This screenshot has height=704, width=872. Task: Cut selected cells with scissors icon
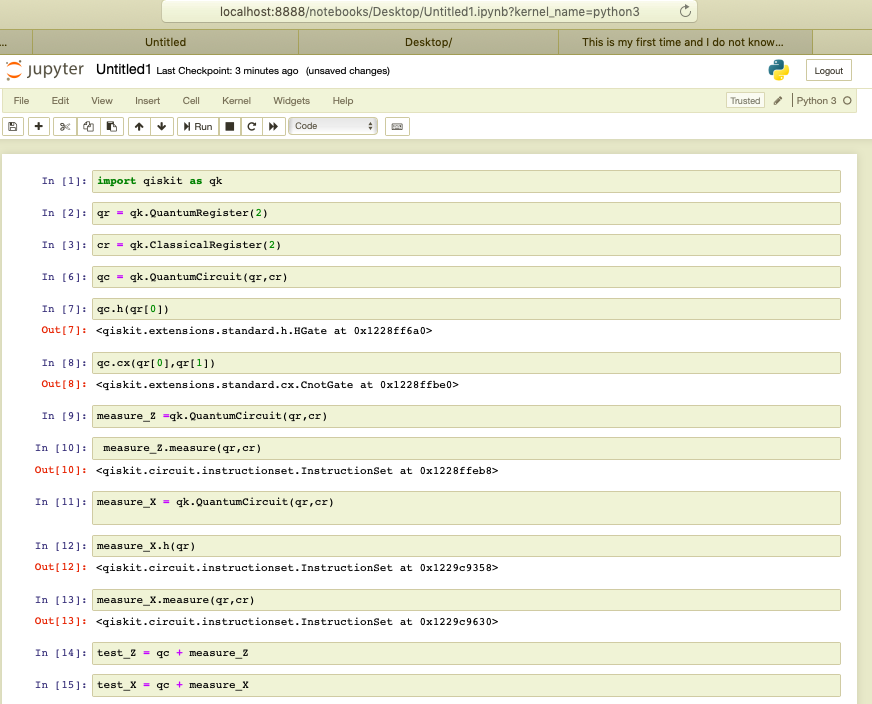click(x=65, y=127)
